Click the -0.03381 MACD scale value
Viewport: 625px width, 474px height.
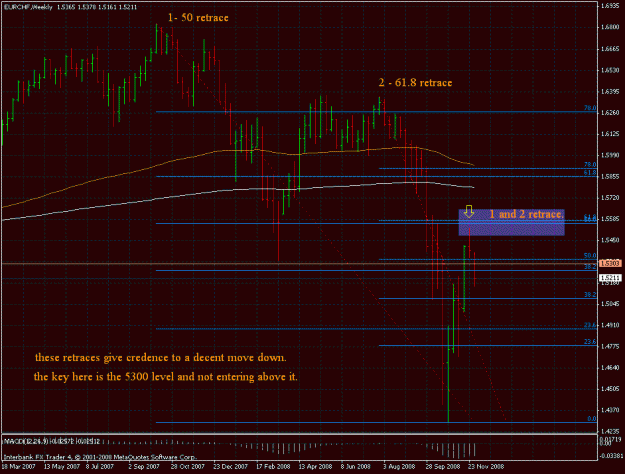pyautogui.click(x=610, y=456)
